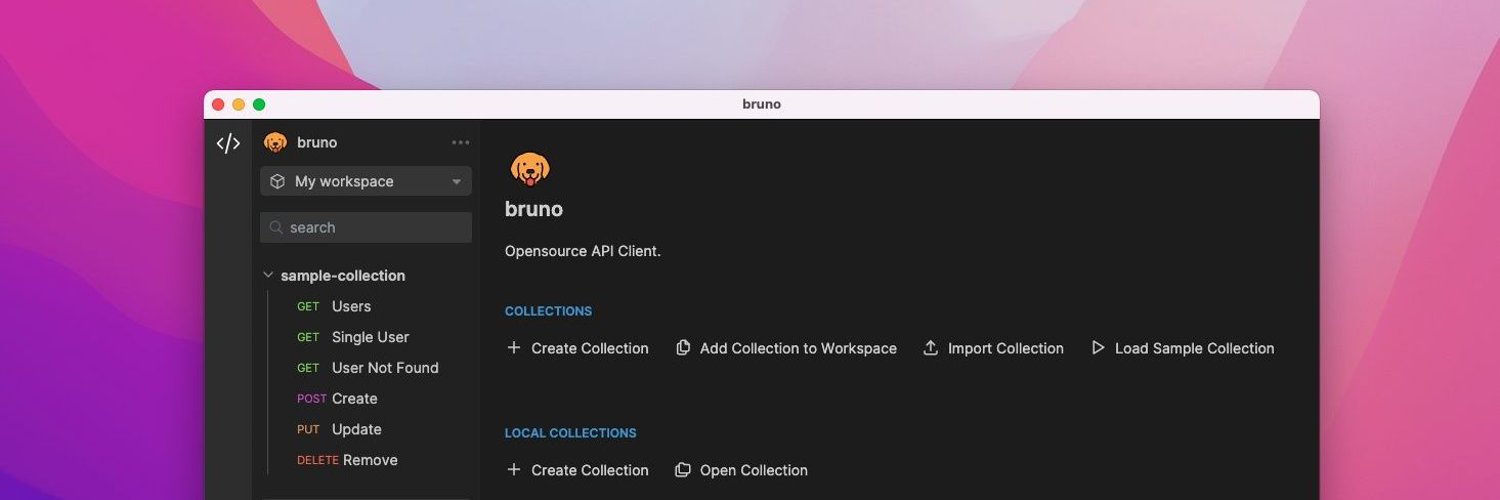The height and width of the screenshot is (500, 1500).
Task: Open the GET Single User request
Action: [x=369, y=338]
